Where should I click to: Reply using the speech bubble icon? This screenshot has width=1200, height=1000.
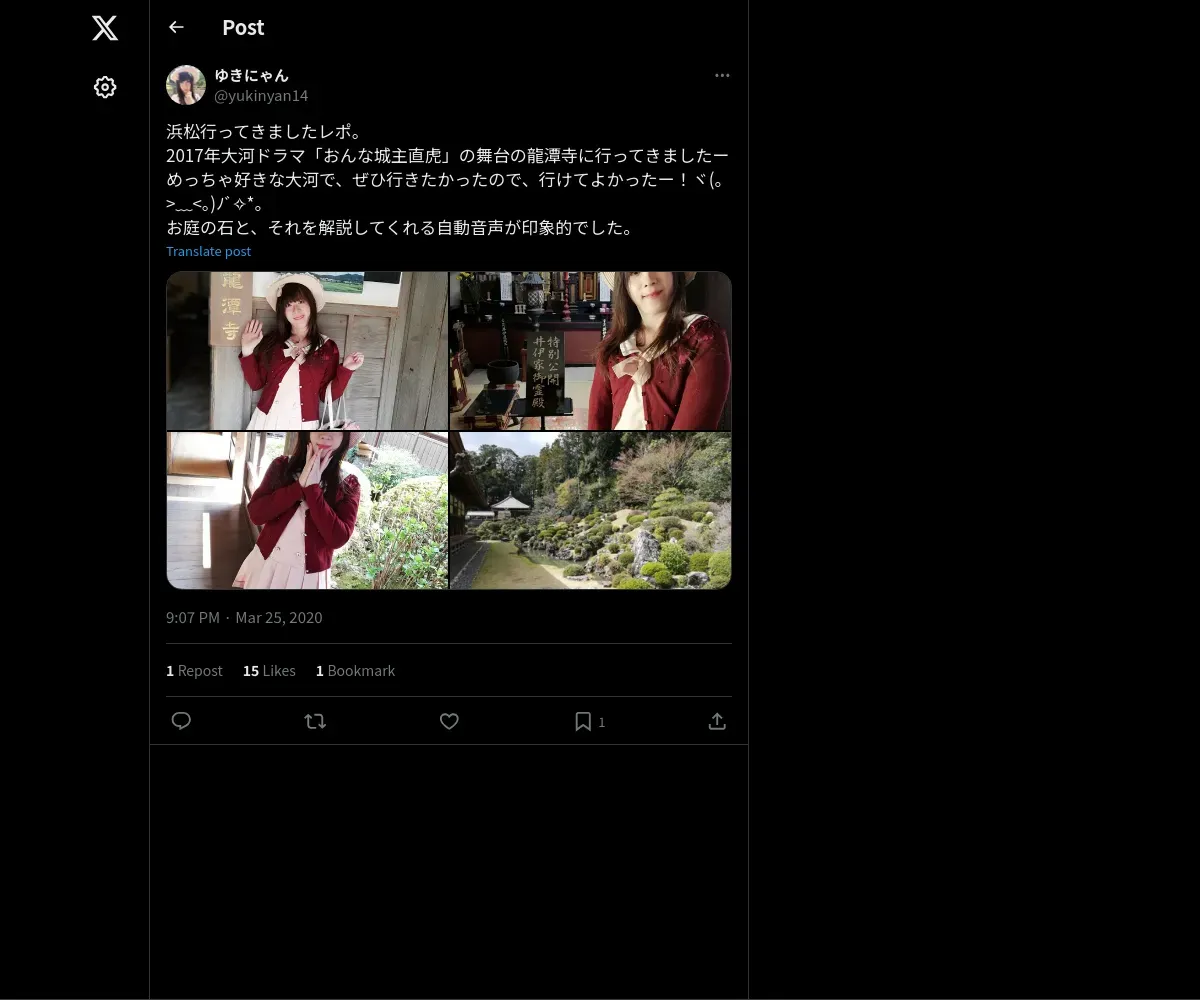coord(181,721)
